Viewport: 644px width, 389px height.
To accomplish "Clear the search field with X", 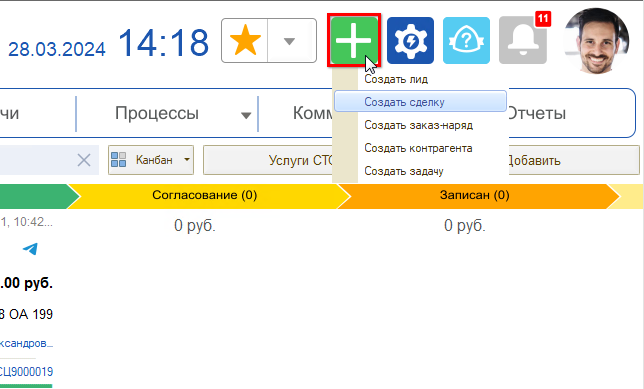I will click(84, 160).
